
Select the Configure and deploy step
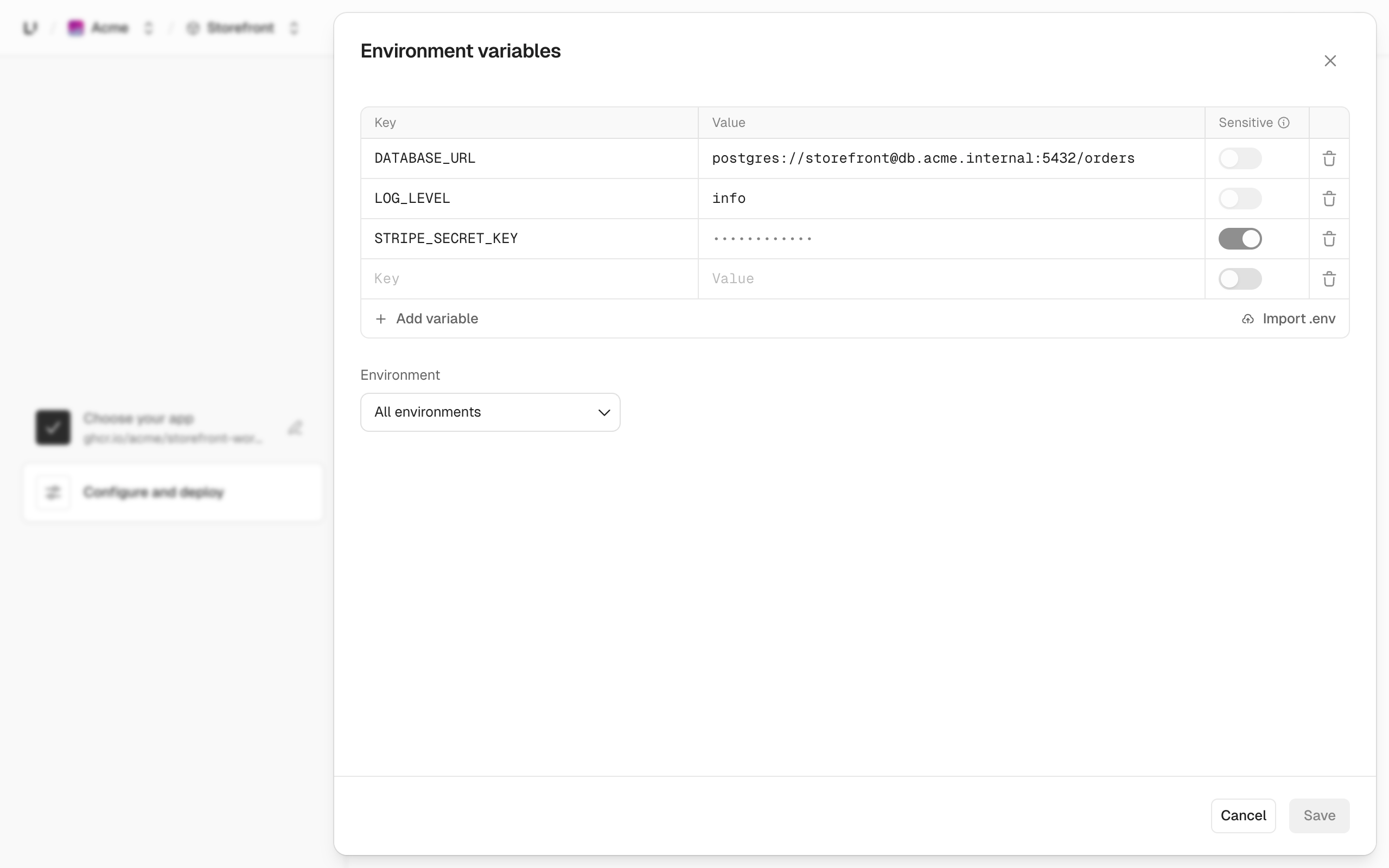[173, 493]
